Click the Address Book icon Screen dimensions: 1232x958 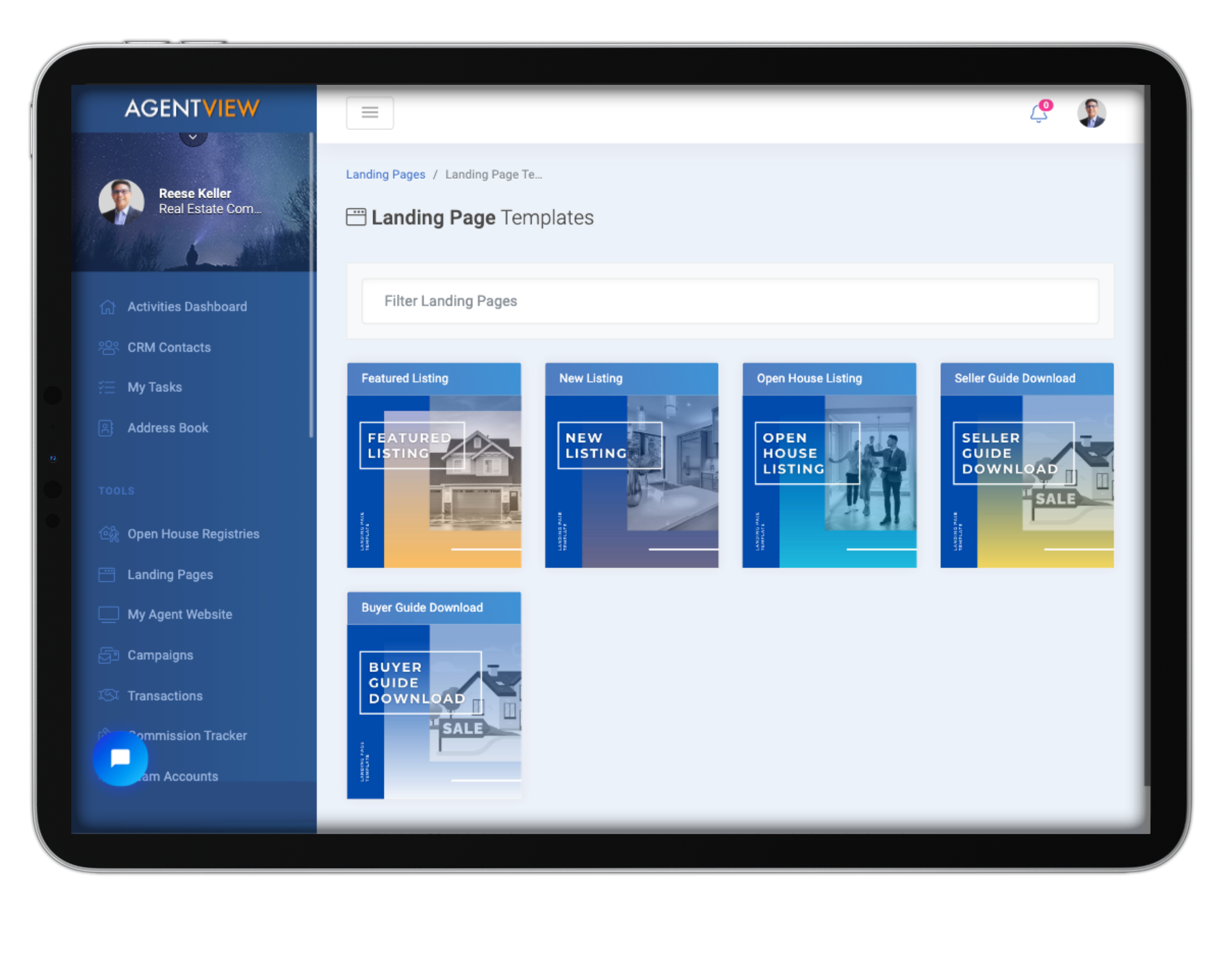[x=107, y=428]
